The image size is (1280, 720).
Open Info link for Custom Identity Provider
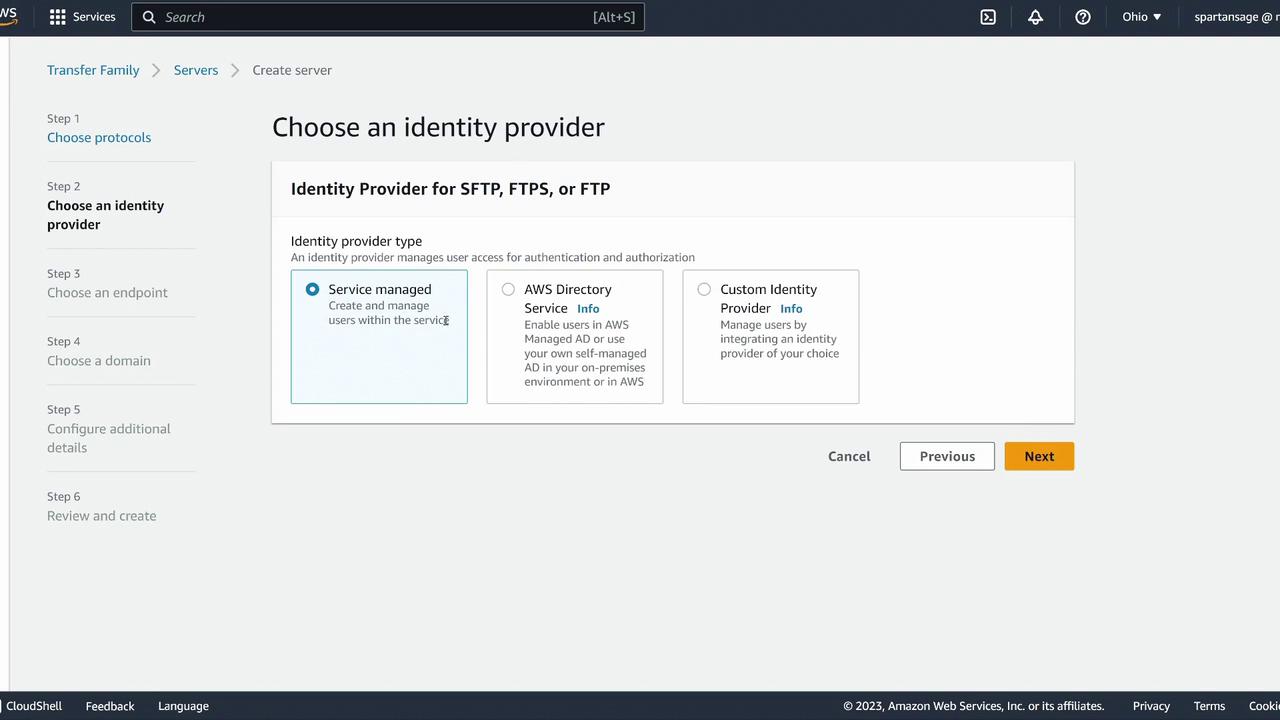791,309
